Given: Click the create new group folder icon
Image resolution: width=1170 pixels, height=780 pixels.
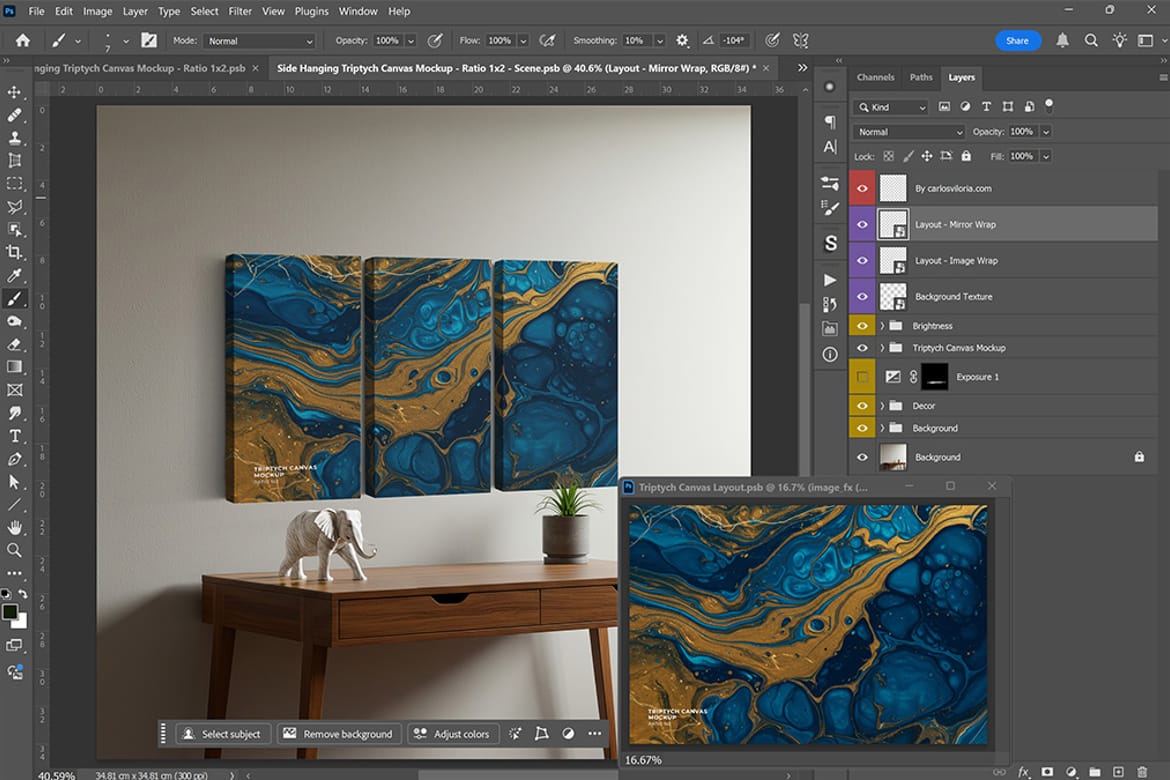Looking at the screenshot, I should click(x=1095, y=772).
